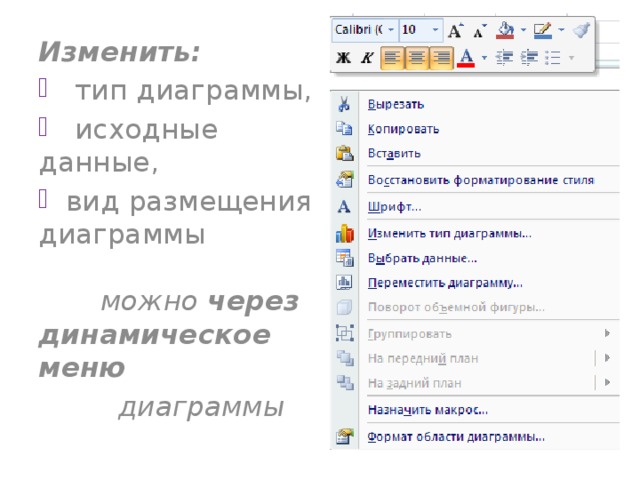Toggle bold Ж formatting
This screenshot has width=640, height=480.
(343, 58)
